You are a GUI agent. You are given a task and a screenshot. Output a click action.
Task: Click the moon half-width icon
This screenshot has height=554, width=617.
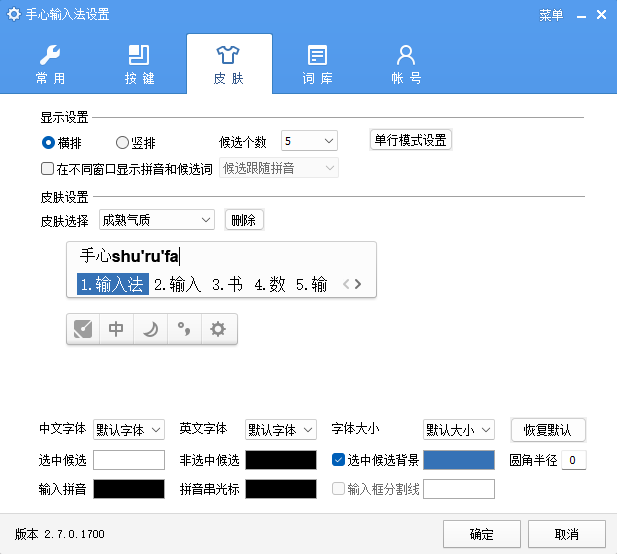(x=150, y=329)
